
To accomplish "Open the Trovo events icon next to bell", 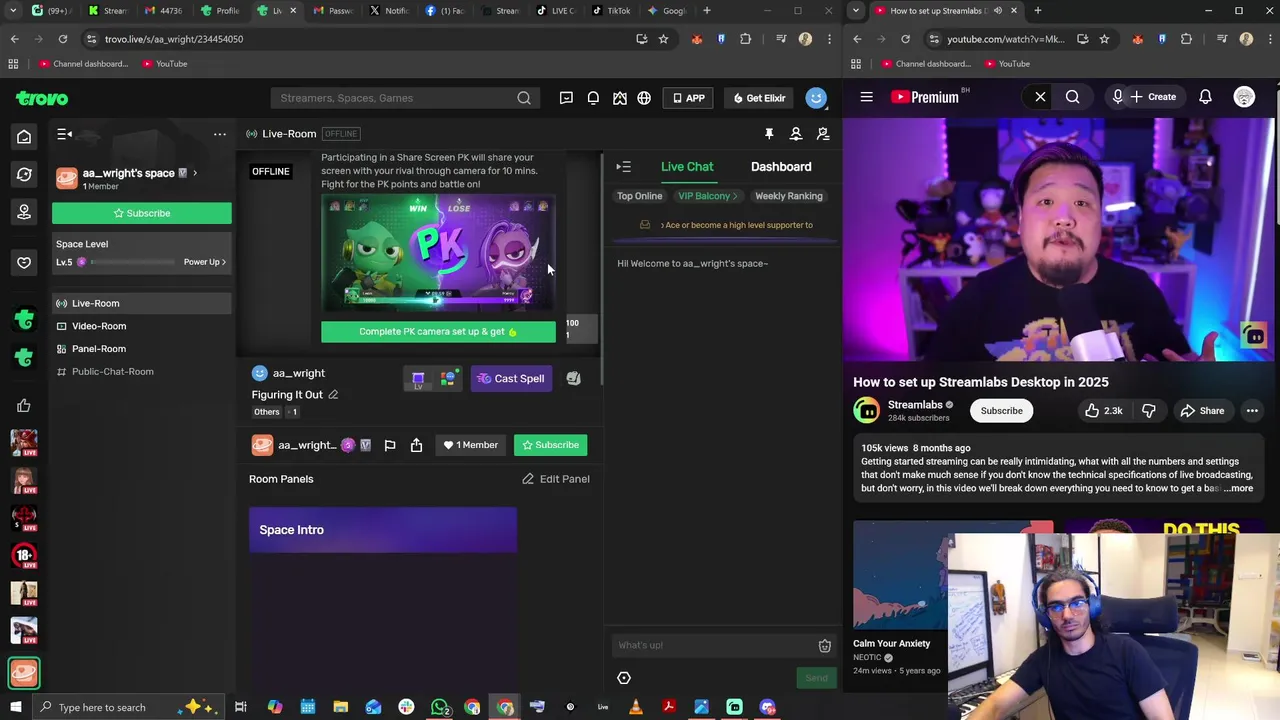I will pos(620,98).
